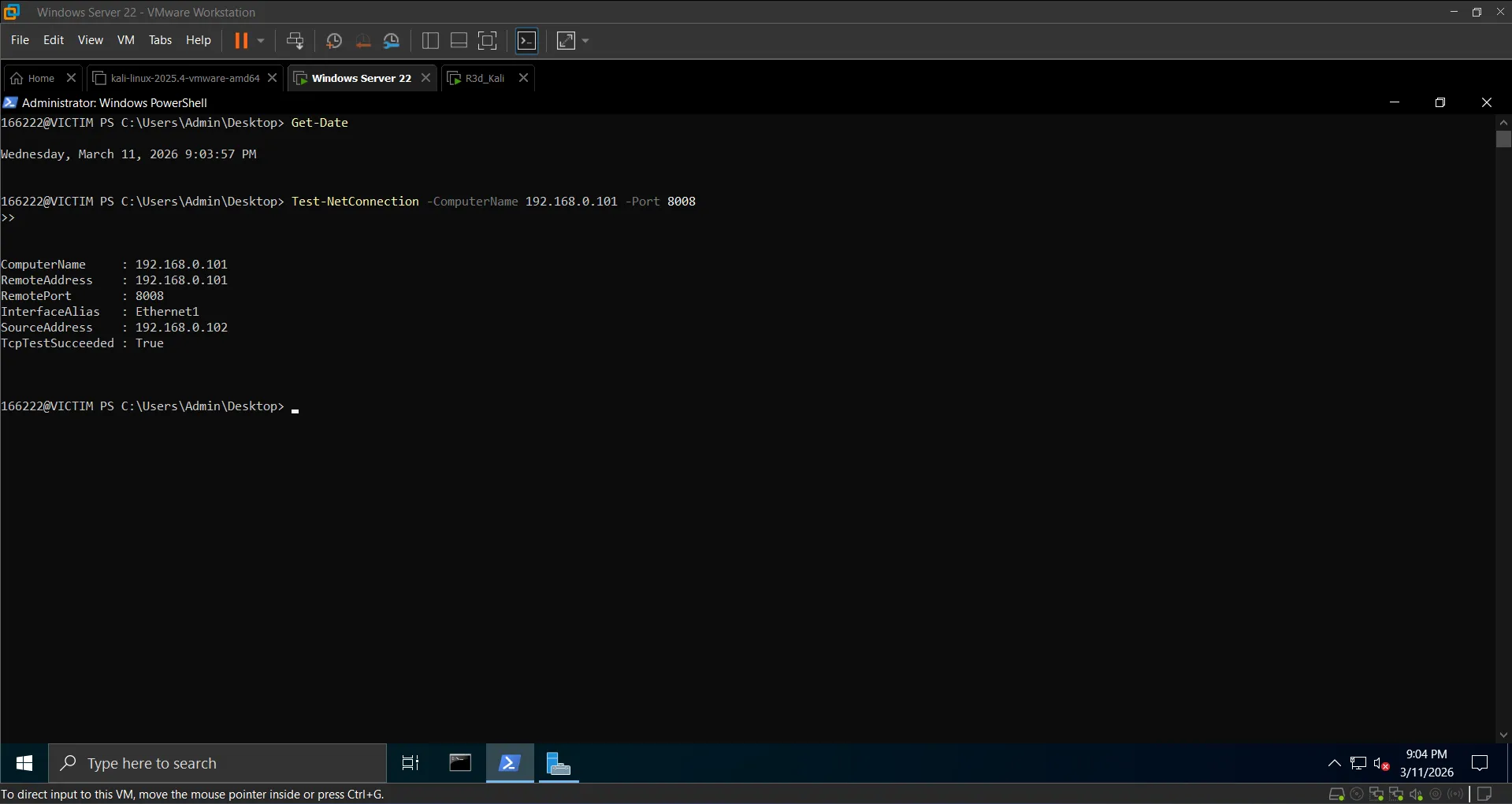Click the PowerShell taskbar icon
Viewport: 1512px width, 804px height.
coord(510,763)
